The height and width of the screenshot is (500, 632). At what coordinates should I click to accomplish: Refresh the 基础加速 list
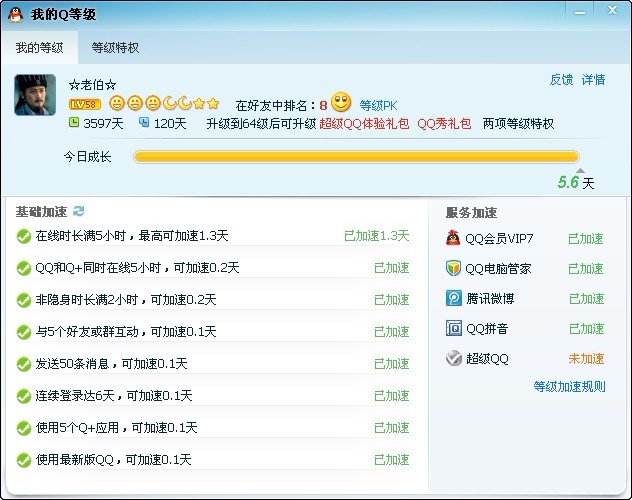tap(79, 211)
